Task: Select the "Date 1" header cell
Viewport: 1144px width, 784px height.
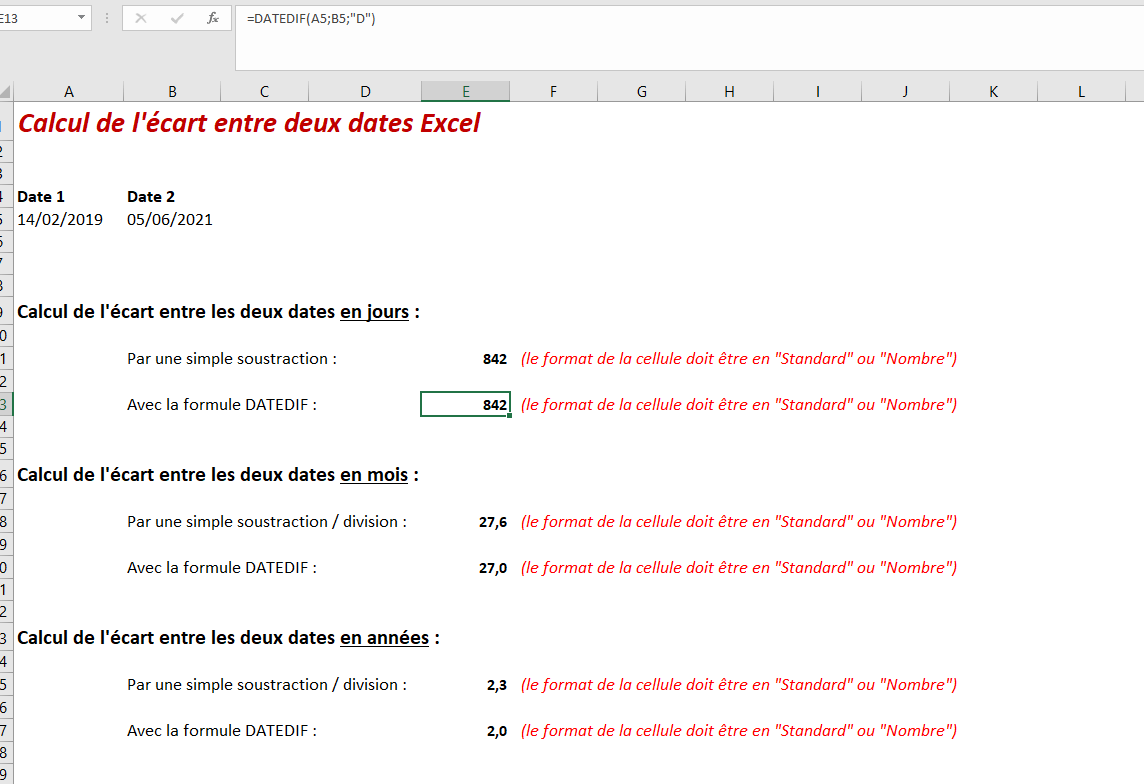Action: point(41,197)
